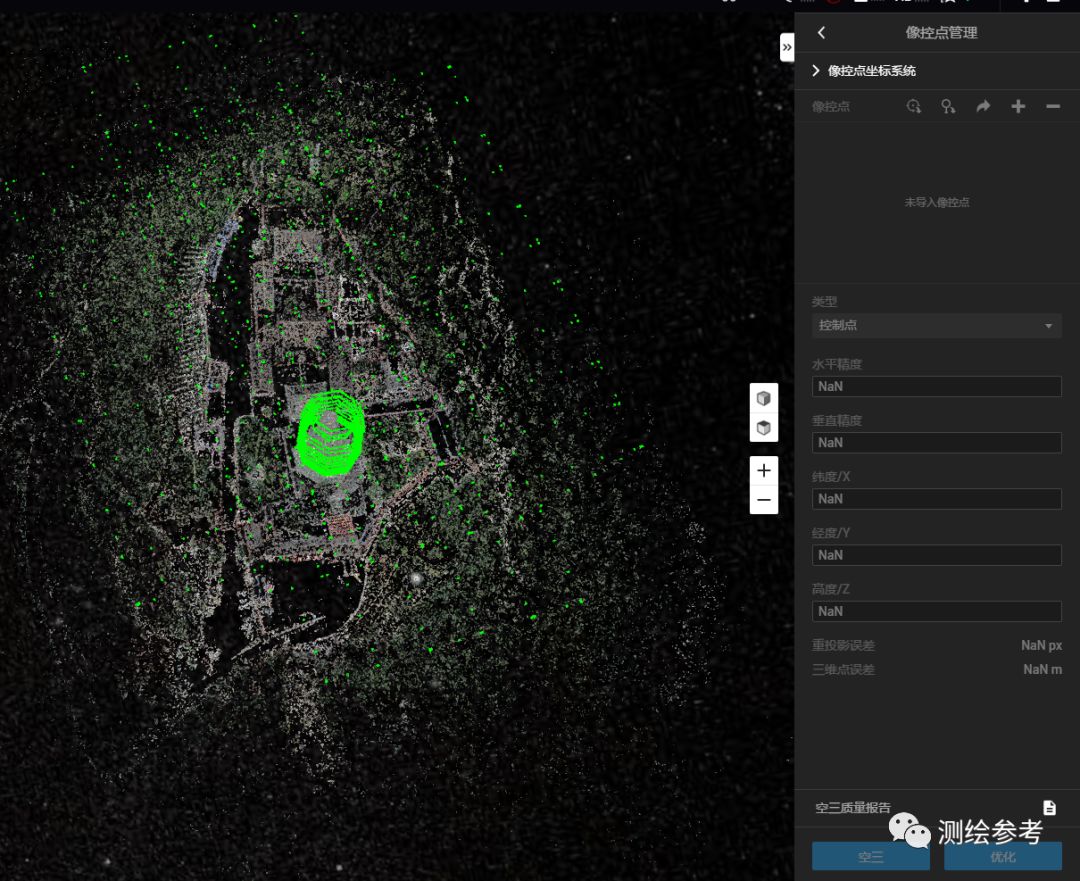Collapse the side panel with double-arrow button

[x=787, y=47]
